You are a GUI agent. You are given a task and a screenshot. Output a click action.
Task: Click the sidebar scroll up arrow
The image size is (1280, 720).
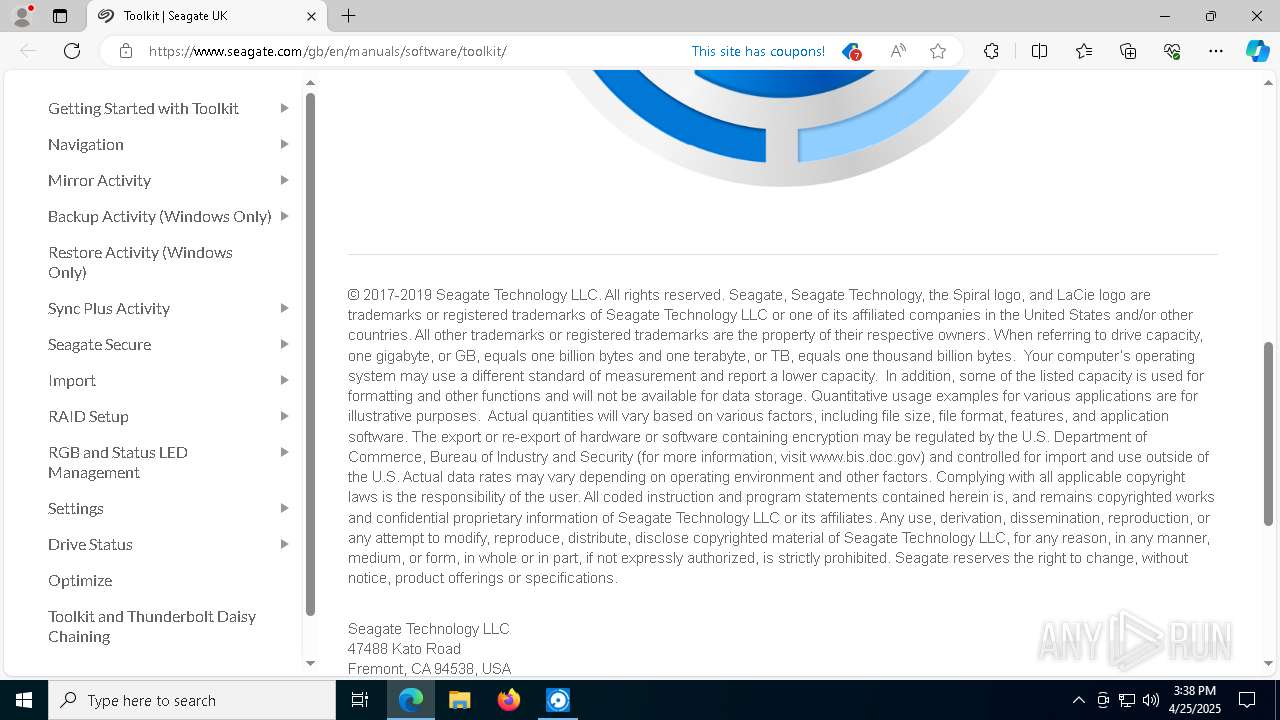click(x=310, y=83)
